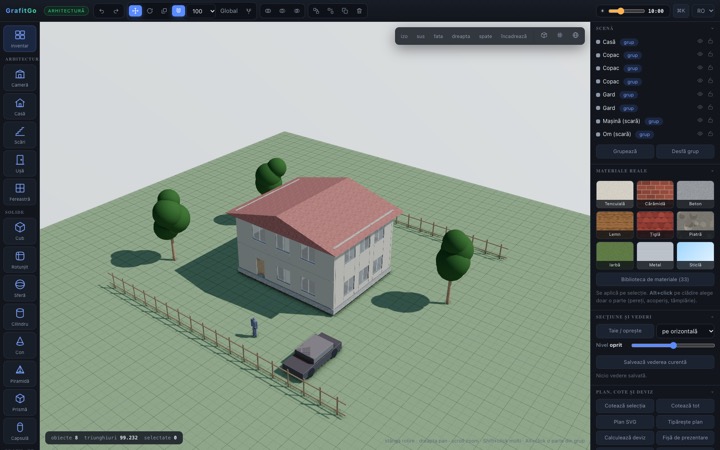Click the first boolean shape icon

tap(268, 11)
